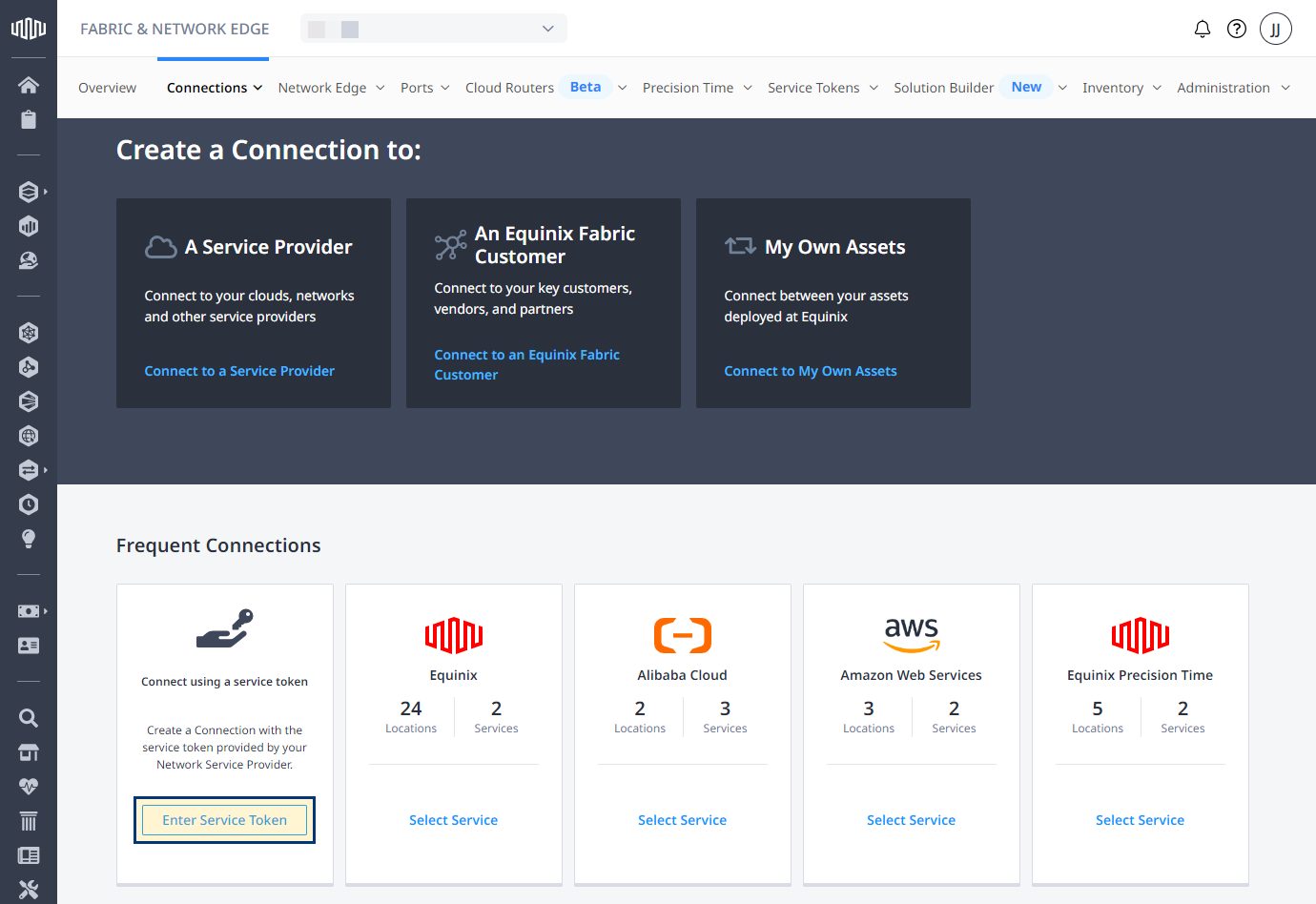Viewport: 1316px width, 904px height.
Task: Select the connected-nodes hexagon sidebar icon
Action: tap(29, 367)
